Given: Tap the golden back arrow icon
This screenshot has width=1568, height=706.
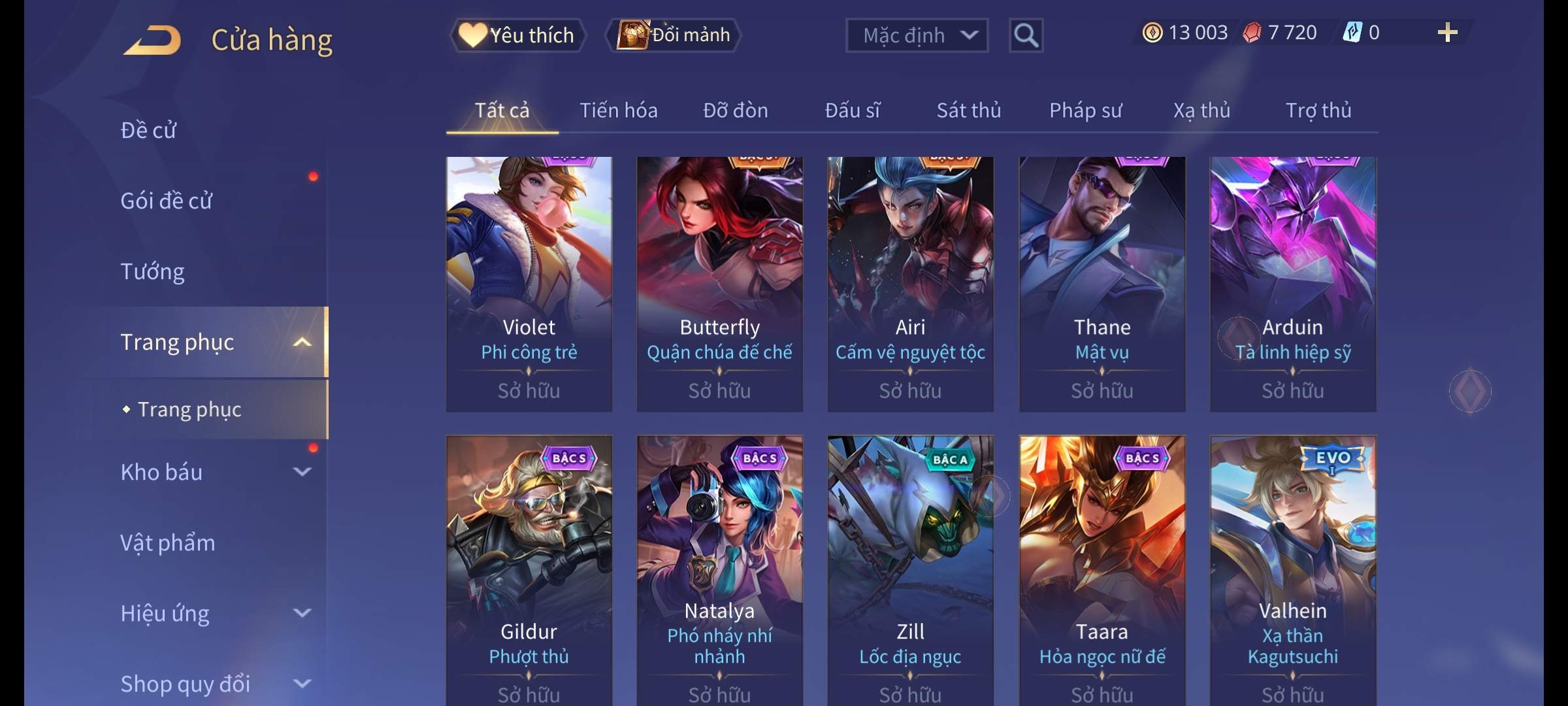Looking at the screenshot, I should [x=152, y=41].
